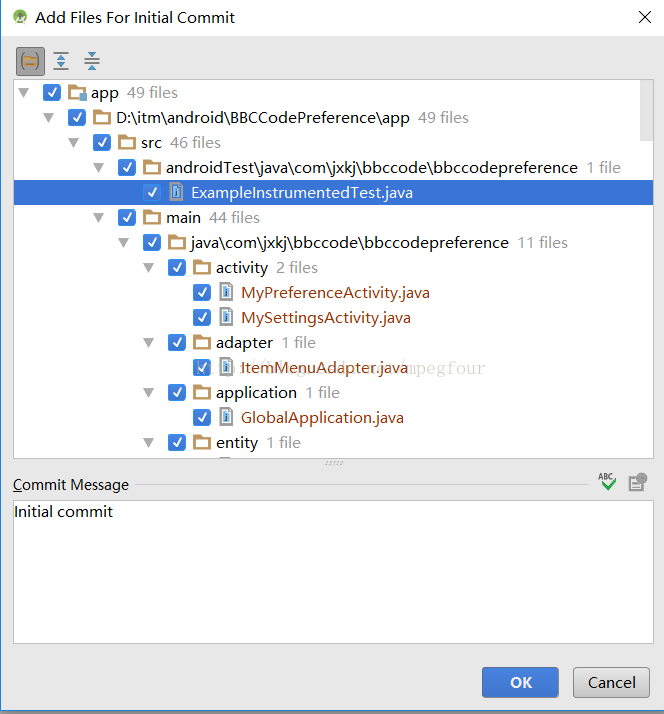The height and width of the screenshot is (714, 664).
Task: Select the 'application 1 file' row
Action: [333, 393]
